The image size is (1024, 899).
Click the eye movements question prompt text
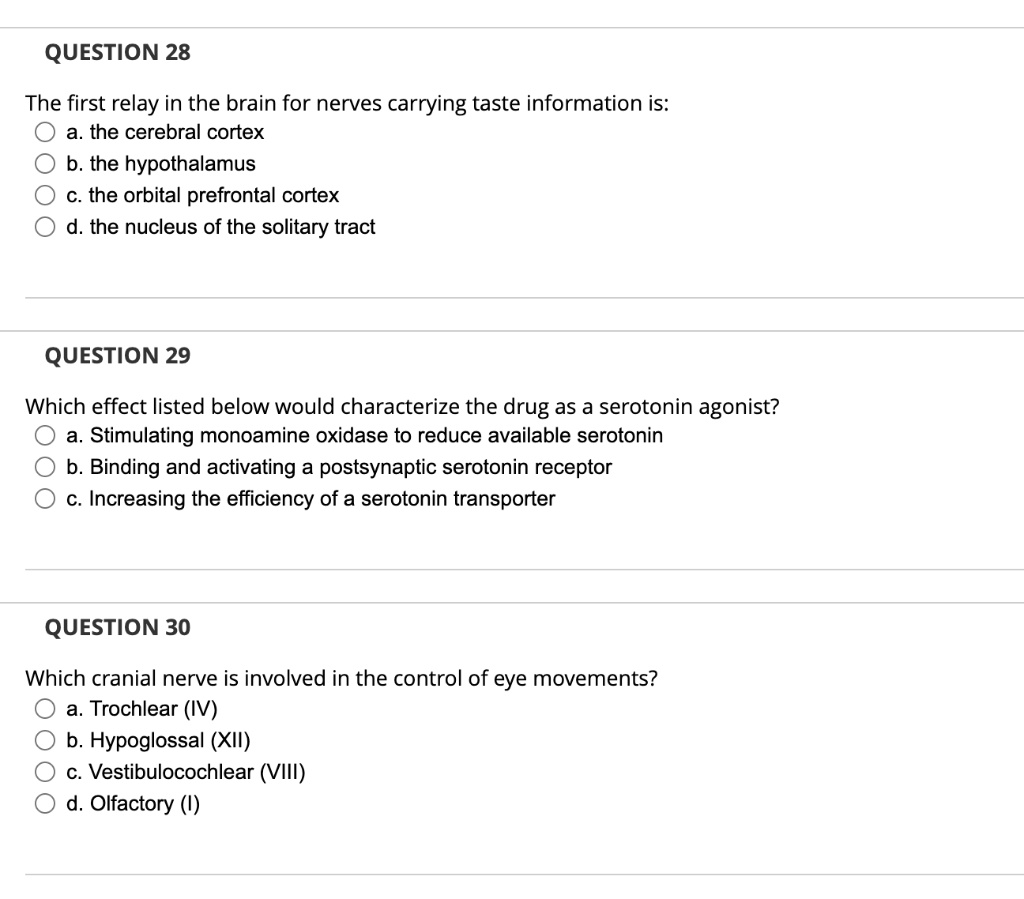342,678
